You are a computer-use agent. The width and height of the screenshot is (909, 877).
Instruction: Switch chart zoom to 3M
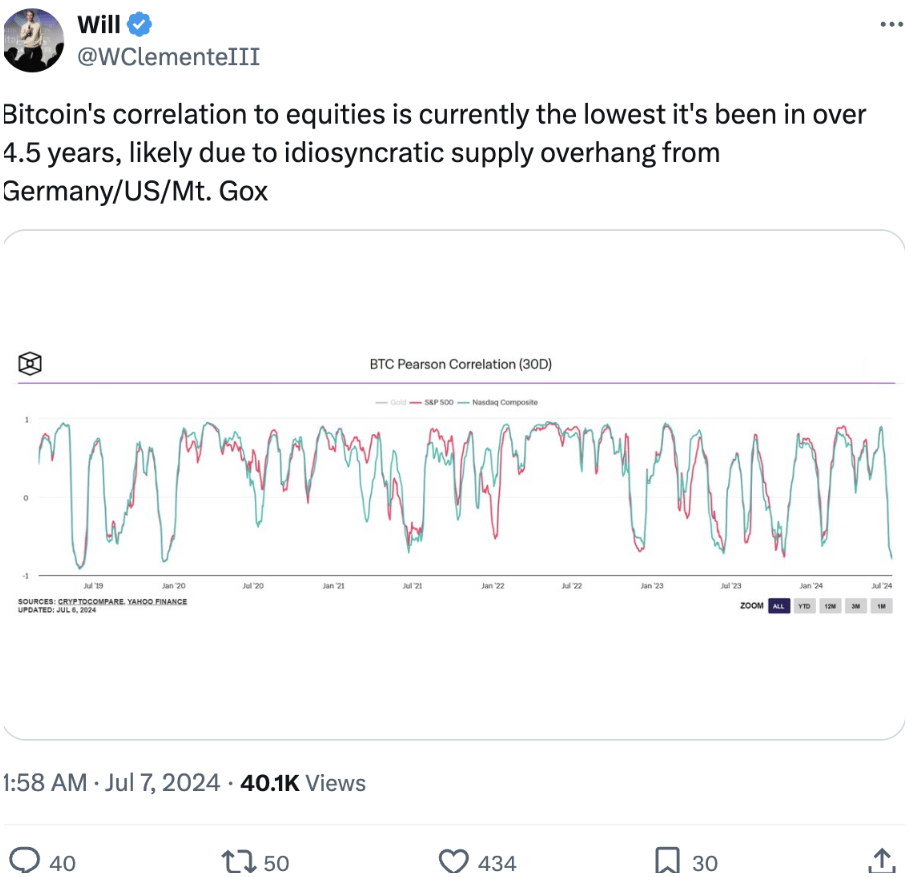pyautogui.click(x=856, y=606)
